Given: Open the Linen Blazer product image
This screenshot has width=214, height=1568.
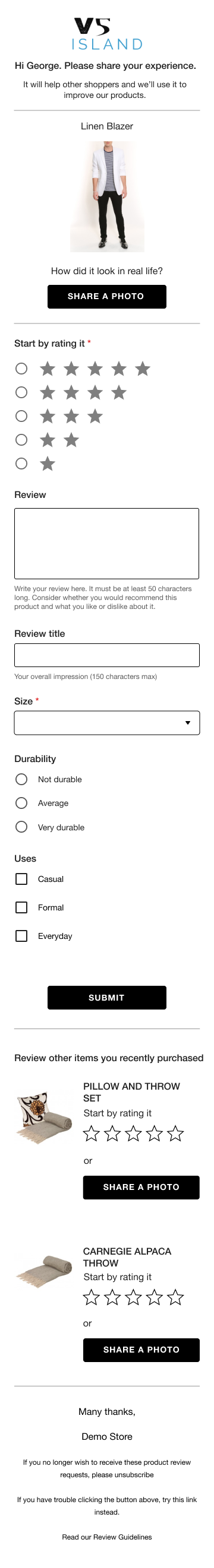Looking at the screenshot, I should (108, 196).
